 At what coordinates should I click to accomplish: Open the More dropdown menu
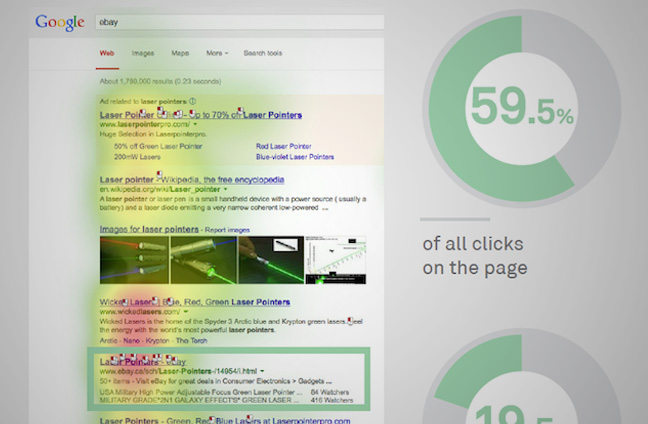click(217, 53)
